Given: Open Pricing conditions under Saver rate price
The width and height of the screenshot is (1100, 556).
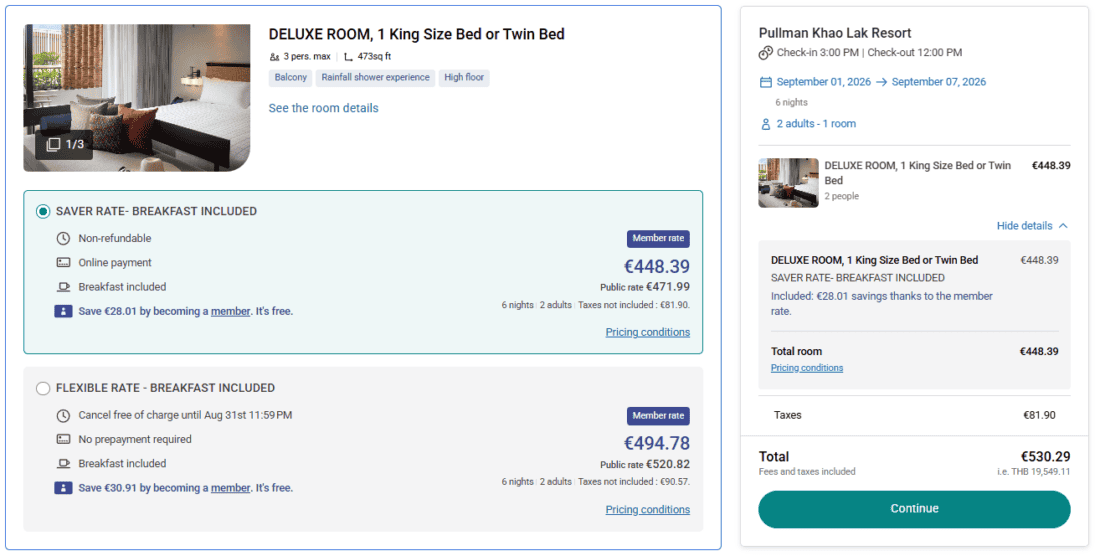Looking at the screenshot, I should point(647,332).
